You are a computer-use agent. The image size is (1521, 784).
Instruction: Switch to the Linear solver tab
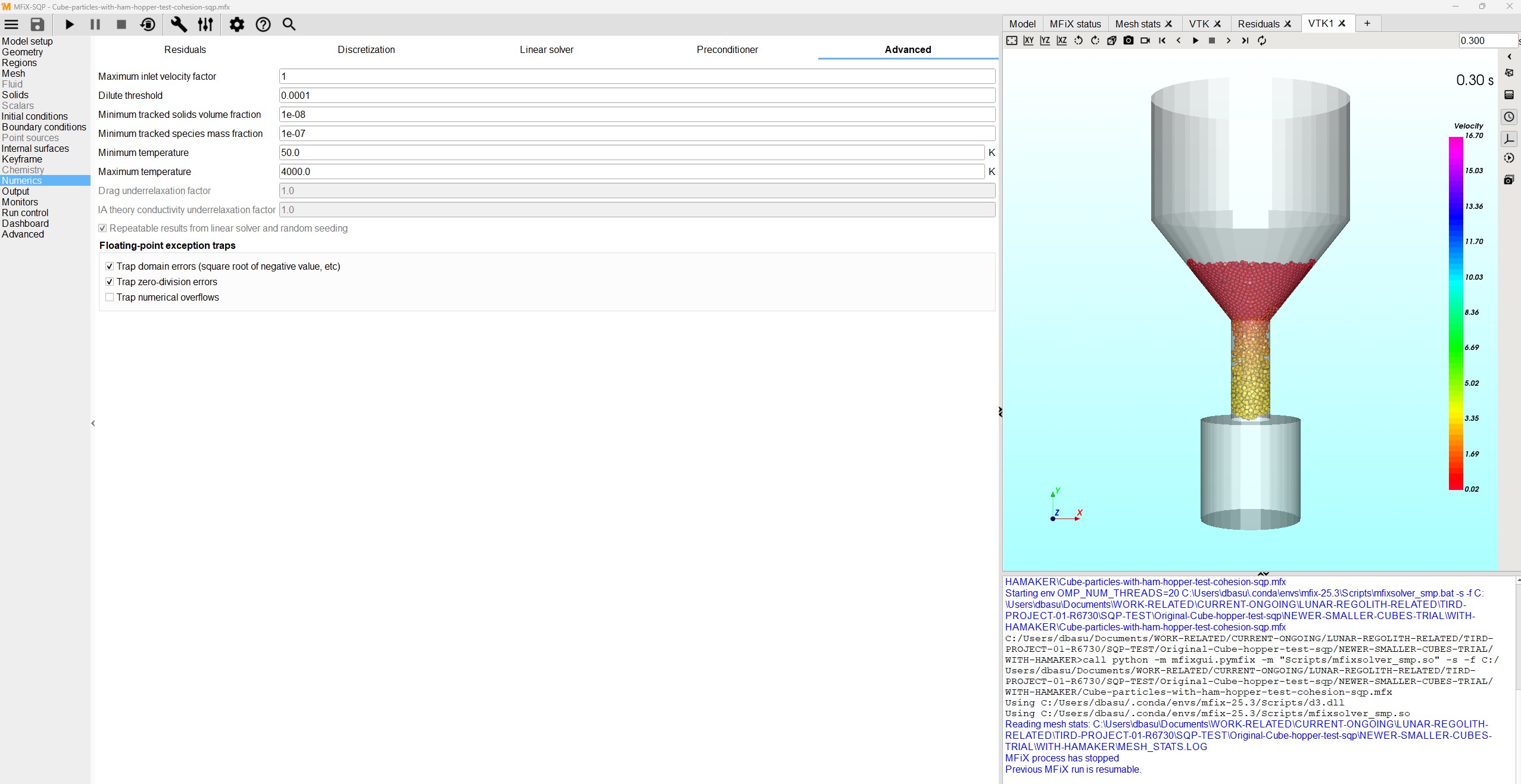[x=546, y=49]
